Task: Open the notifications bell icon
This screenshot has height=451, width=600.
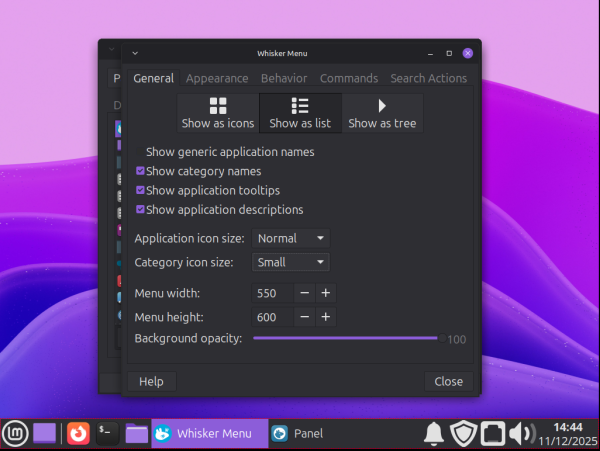Action: pos(434,434)
